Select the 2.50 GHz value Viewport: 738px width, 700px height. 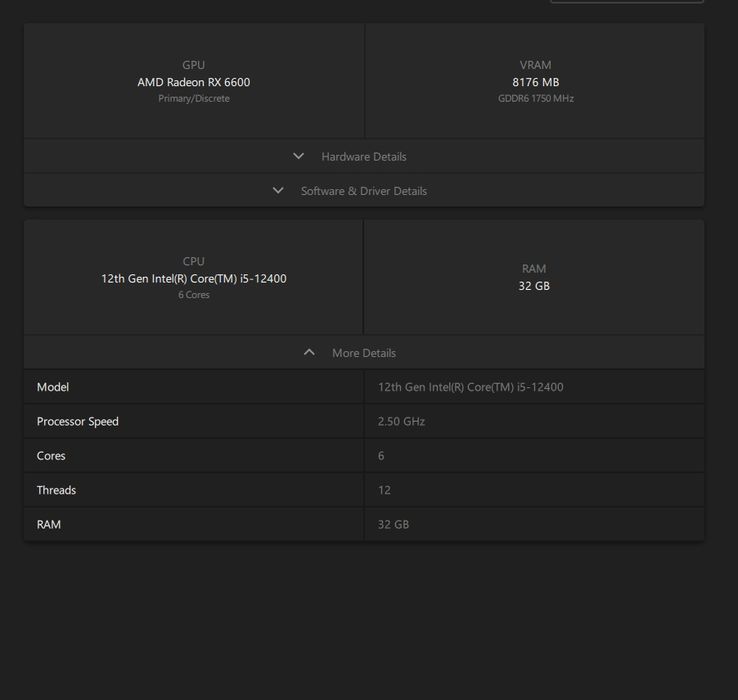pos(401,421)
